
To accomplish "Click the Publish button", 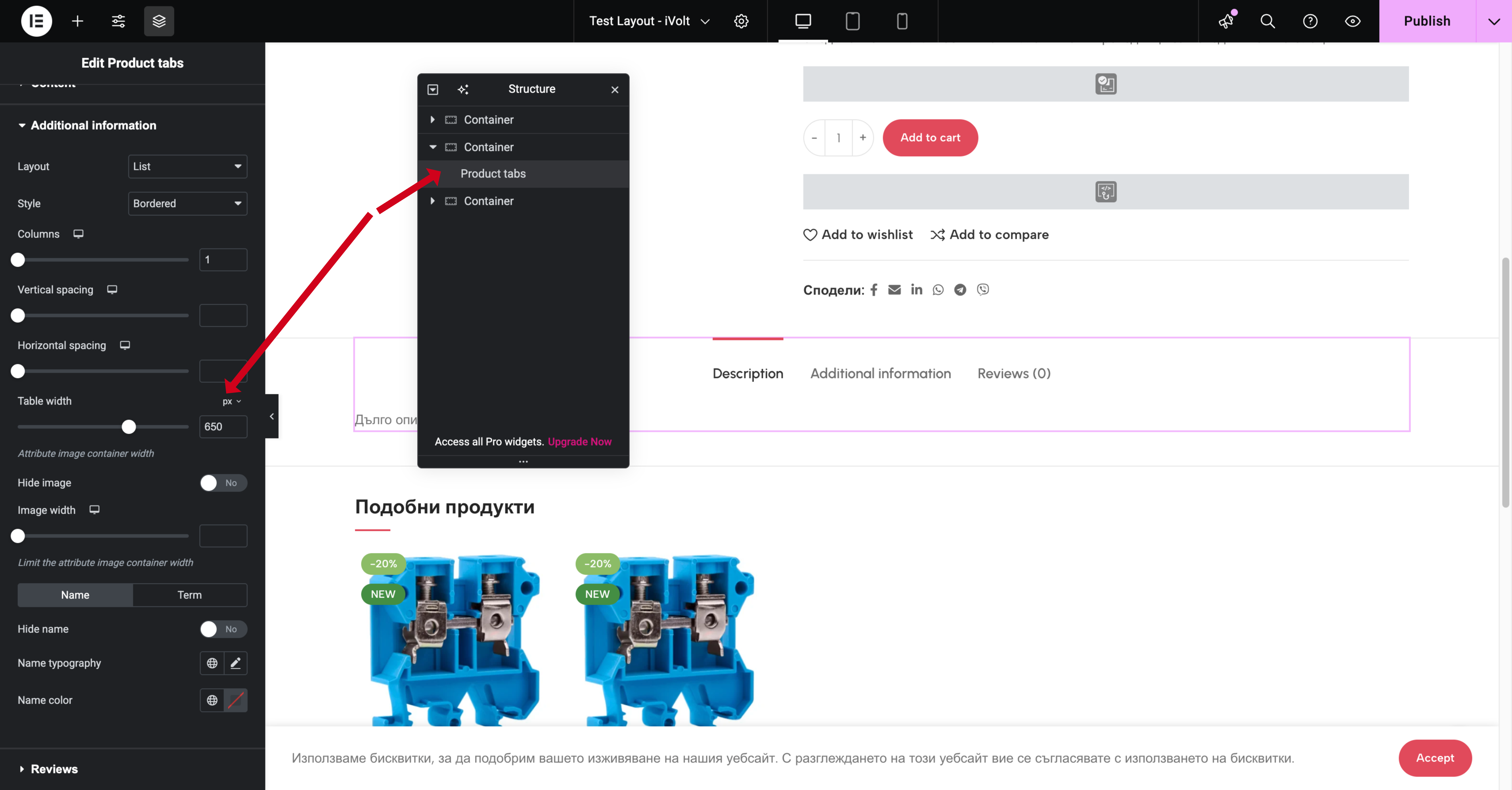I will [x=1427, y=21].
